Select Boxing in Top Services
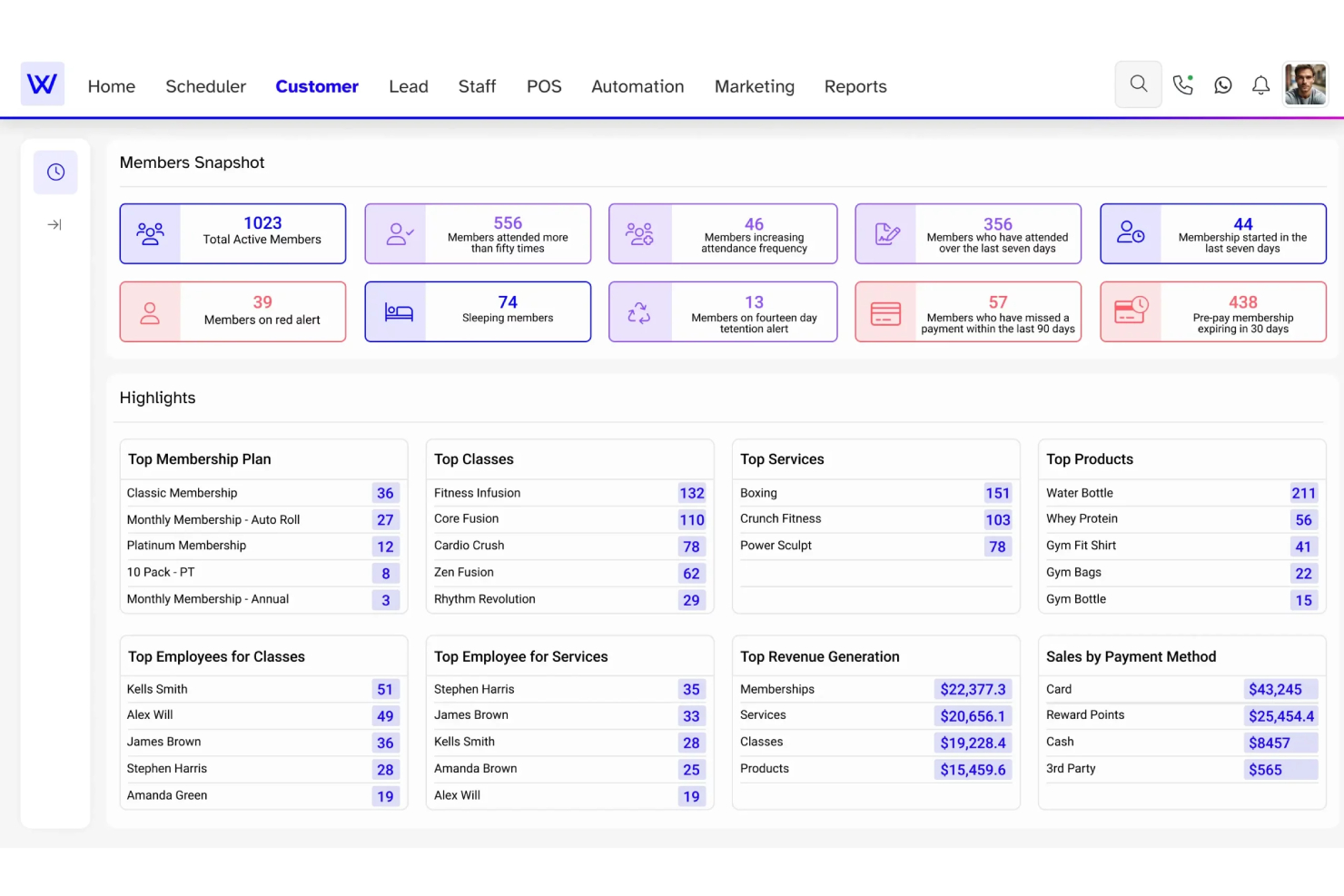 [758, 493]
